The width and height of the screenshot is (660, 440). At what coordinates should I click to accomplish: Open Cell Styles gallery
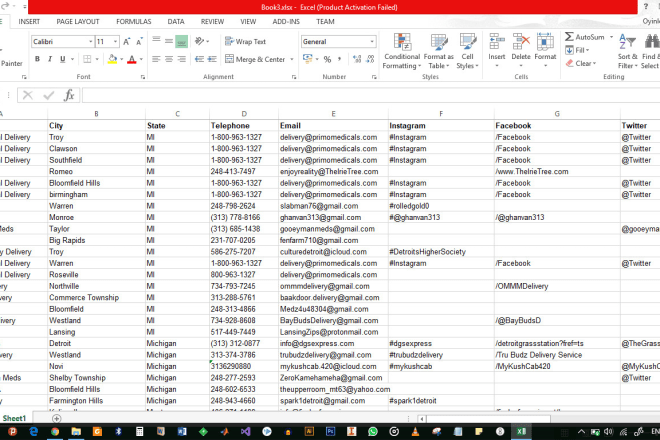pyautogui.click(x=467, y=51)
